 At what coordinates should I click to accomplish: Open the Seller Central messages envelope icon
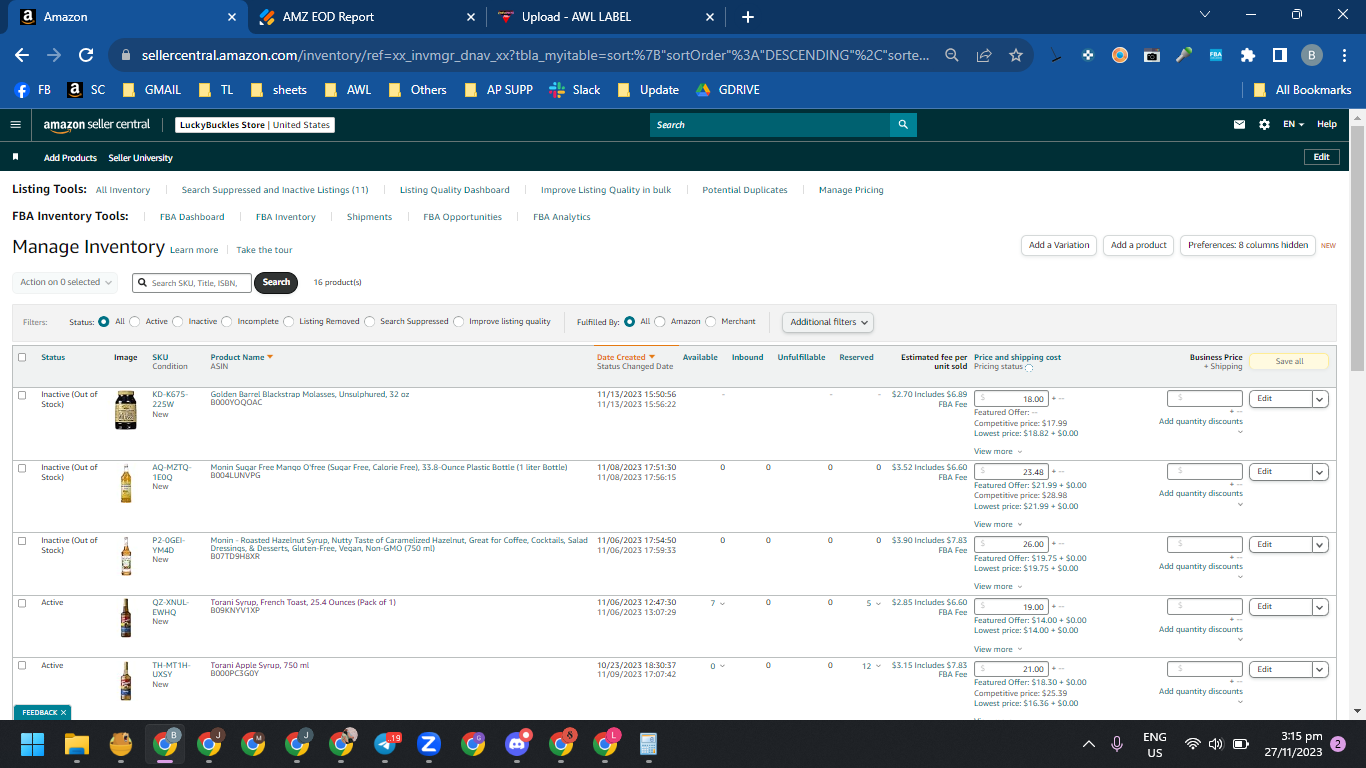[x=1240, y=125]
